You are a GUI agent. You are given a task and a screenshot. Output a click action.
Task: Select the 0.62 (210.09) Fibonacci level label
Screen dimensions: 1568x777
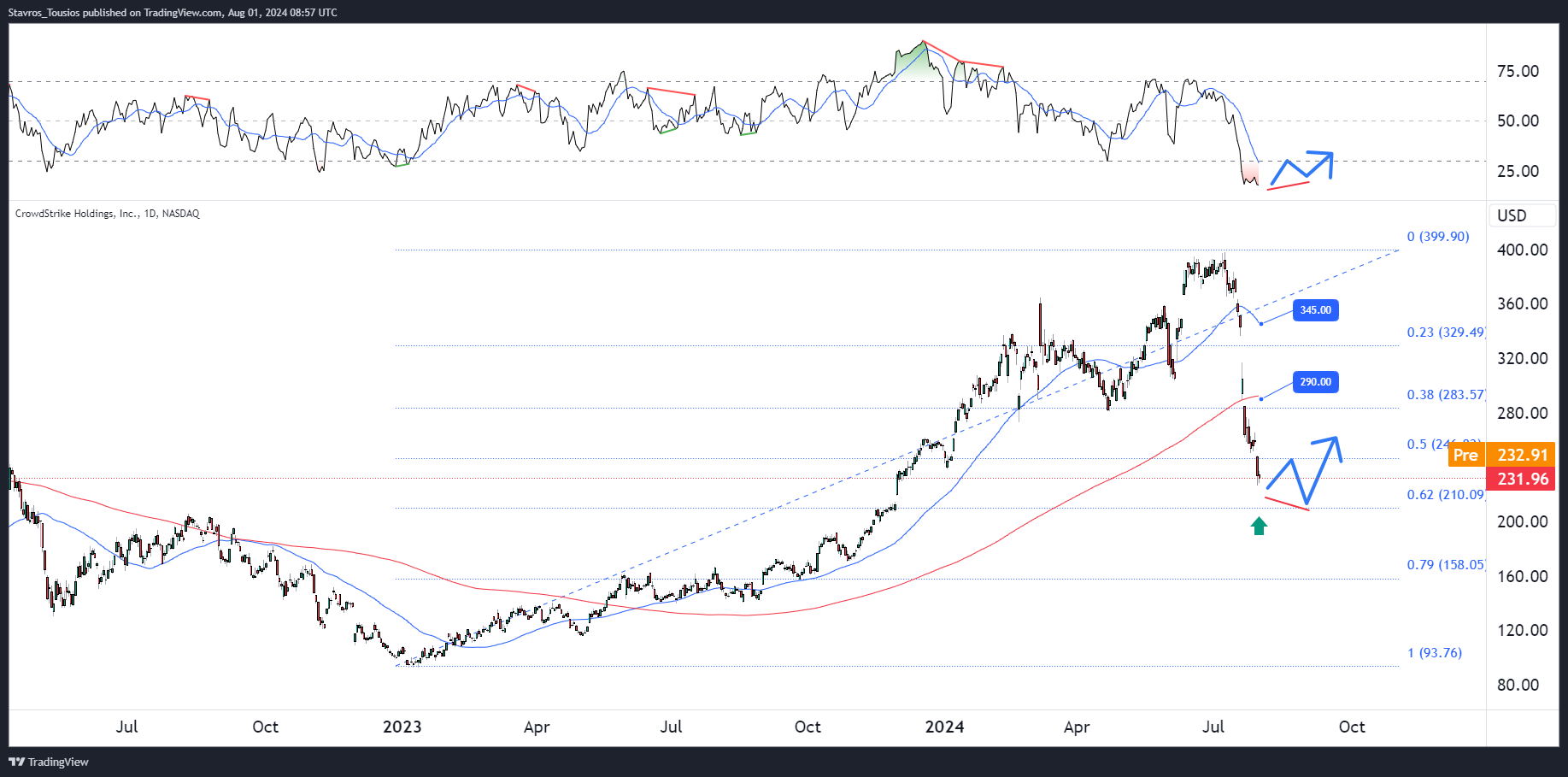tap(1446, 495)
